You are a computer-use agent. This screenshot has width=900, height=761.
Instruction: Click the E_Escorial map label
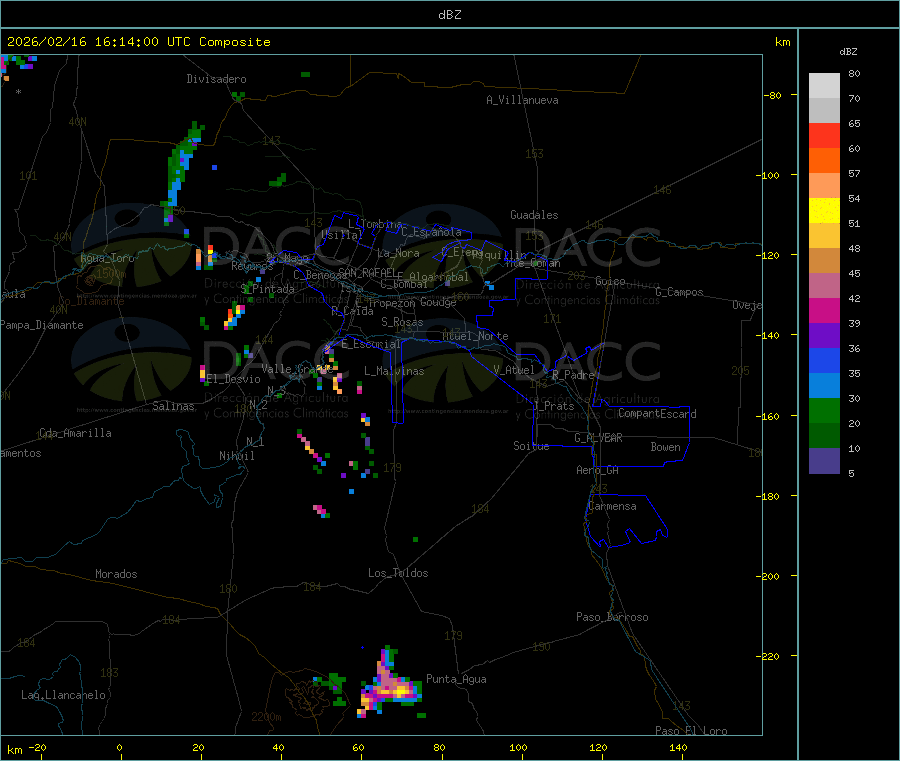tap(371, 344)
